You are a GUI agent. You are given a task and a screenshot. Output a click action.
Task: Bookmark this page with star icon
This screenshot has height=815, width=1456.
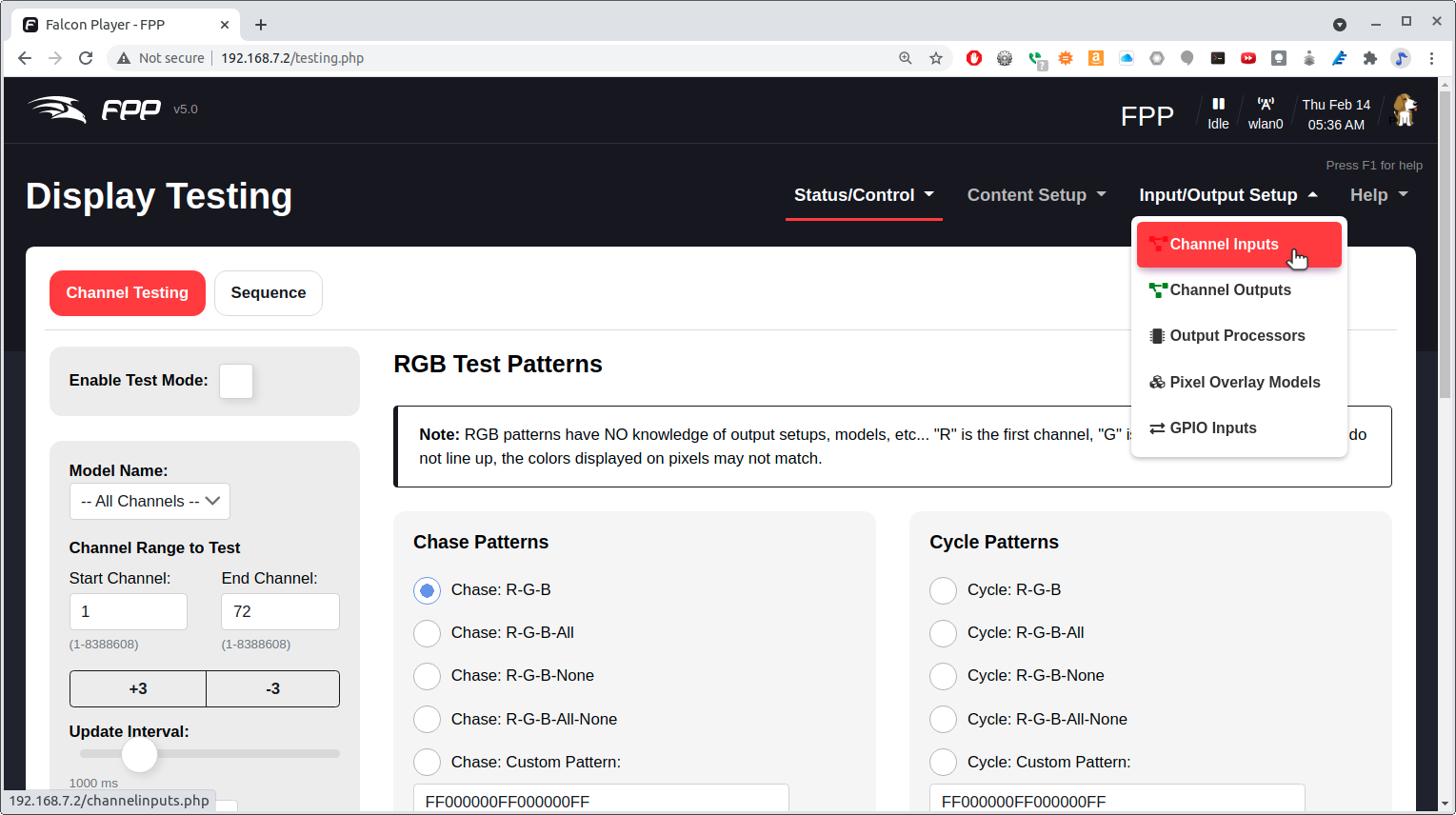coord(936,58)
